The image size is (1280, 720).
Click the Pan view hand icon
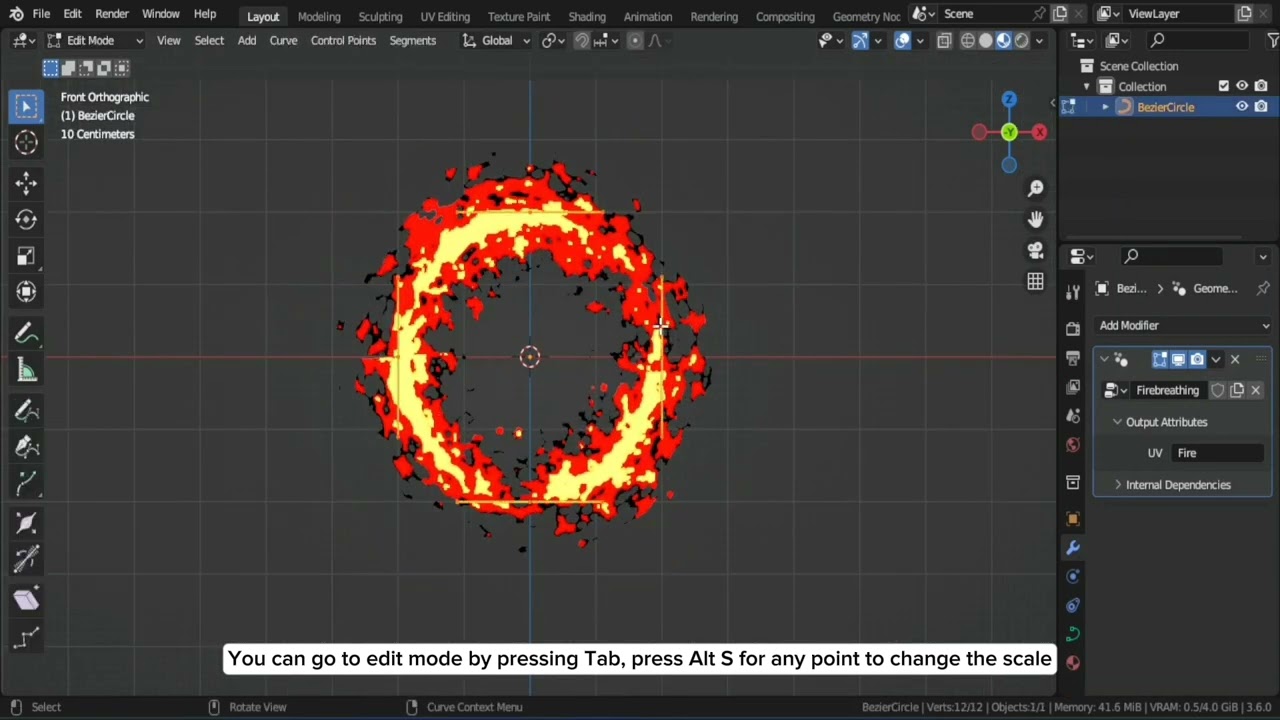pos(1035,219)
